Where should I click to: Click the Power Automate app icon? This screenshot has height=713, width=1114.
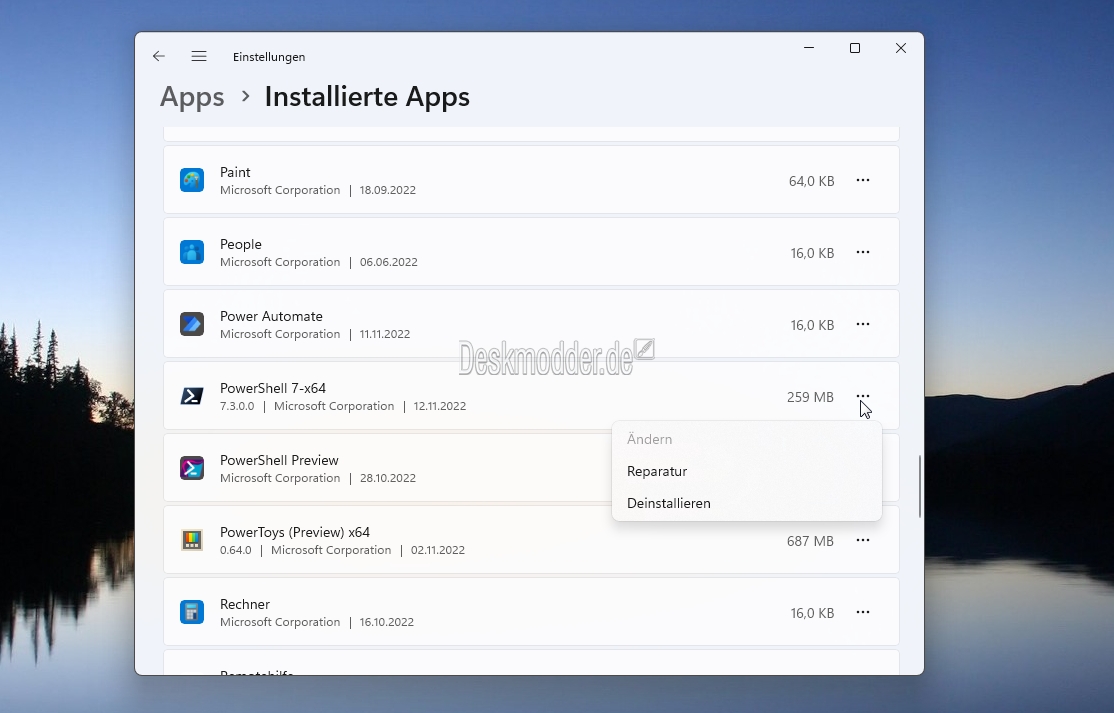click(192, 325)
